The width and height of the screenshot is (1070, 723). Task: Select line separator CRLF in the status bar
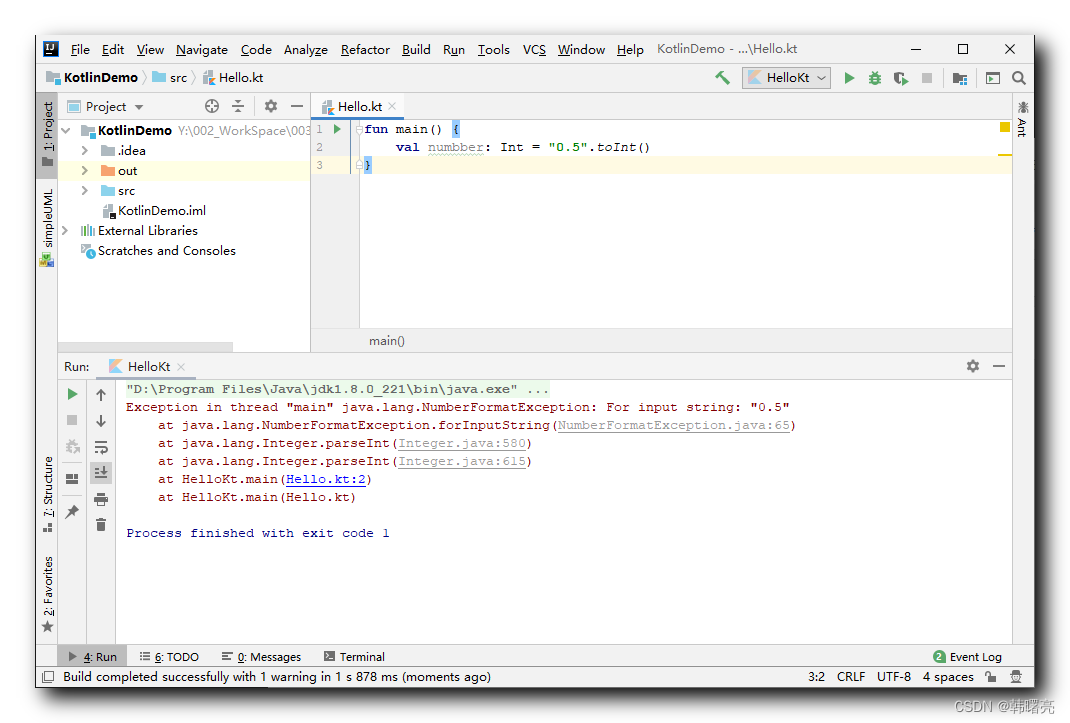point(850,677)
